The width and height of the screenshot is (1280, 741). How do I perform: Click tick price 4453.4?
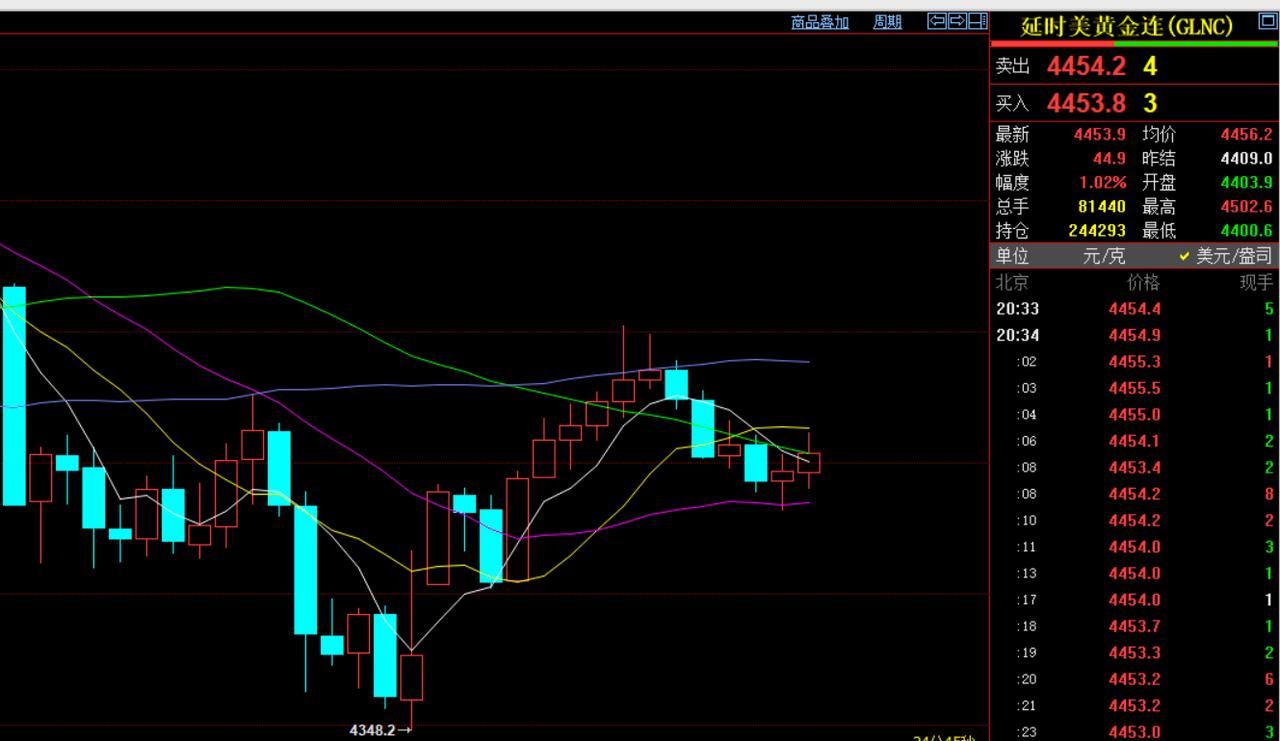(x=1135, y=467)
